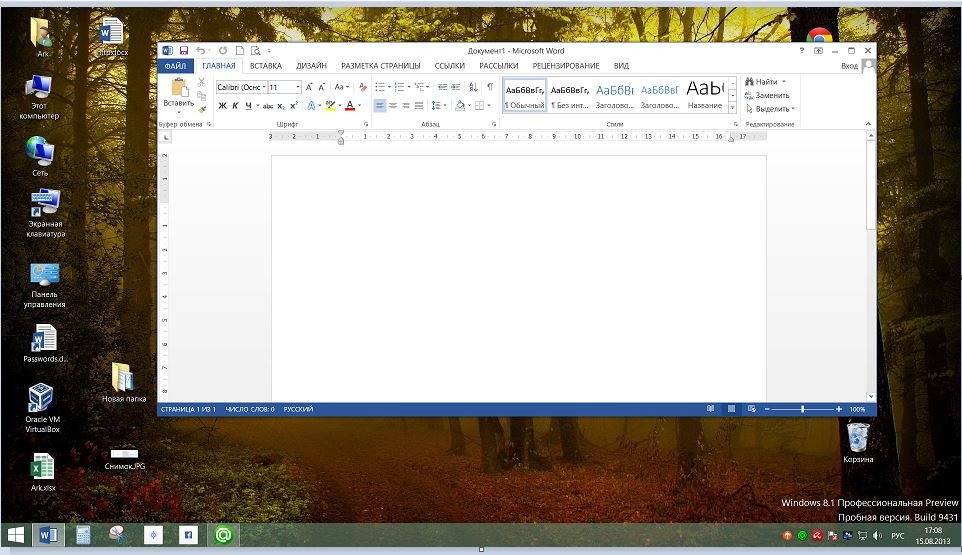
Task: Apply center paragraph alignment
Action: 393,105
